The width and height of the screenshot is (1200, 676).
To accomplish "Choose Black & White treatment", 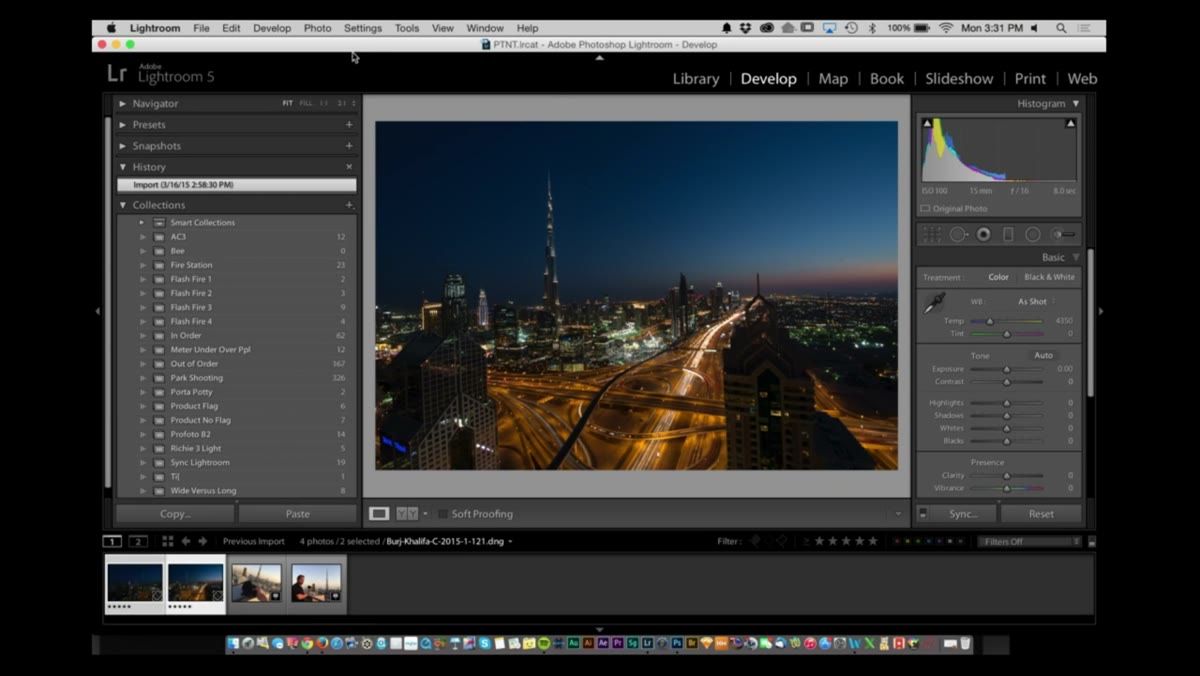I will pyautogui.click(x=1049, y=277).
